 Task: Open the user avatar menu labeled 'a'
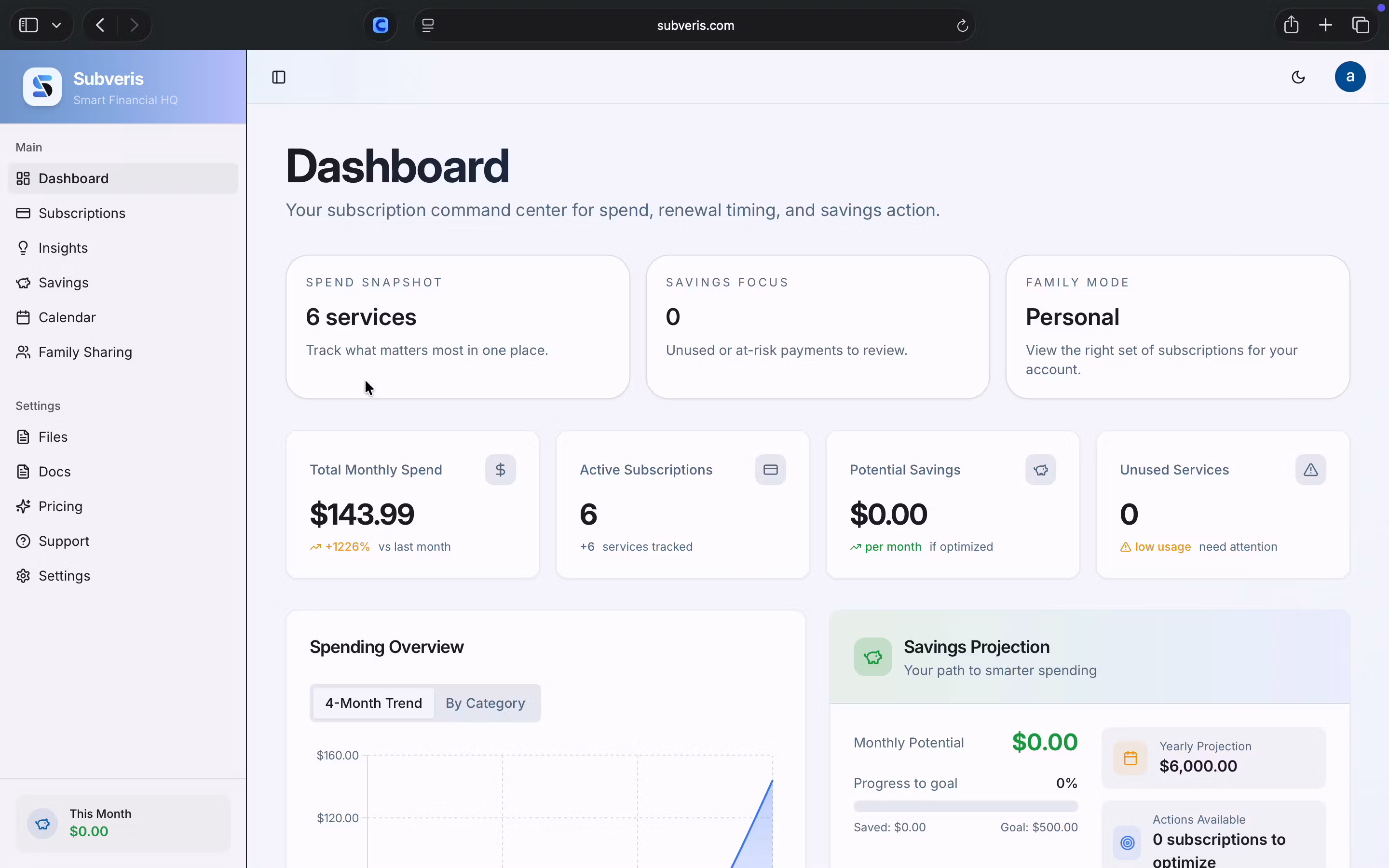click(1350, 77)
